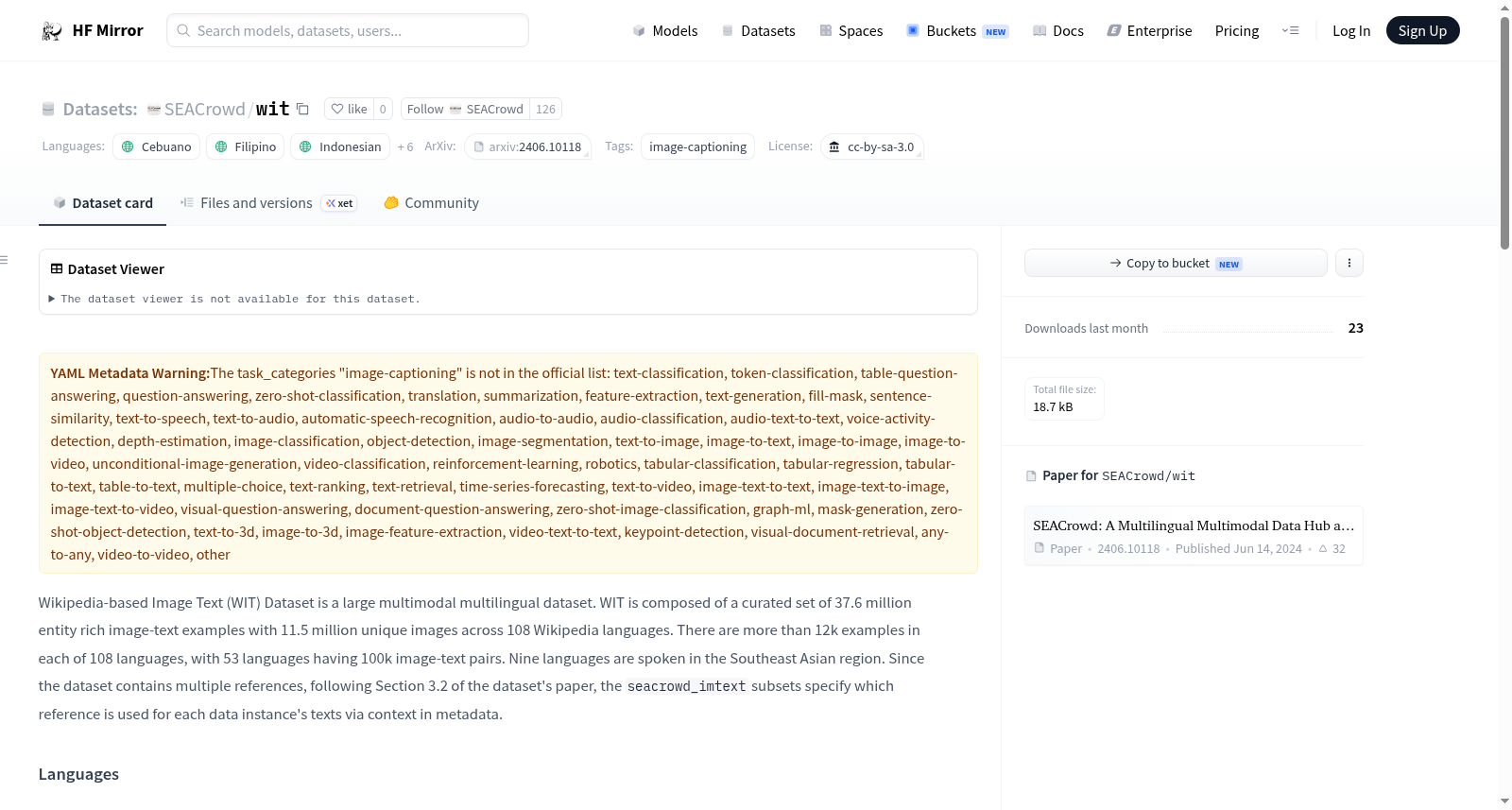Click the Languages section heading
The image size is (1512, 810).
(78, 774)
